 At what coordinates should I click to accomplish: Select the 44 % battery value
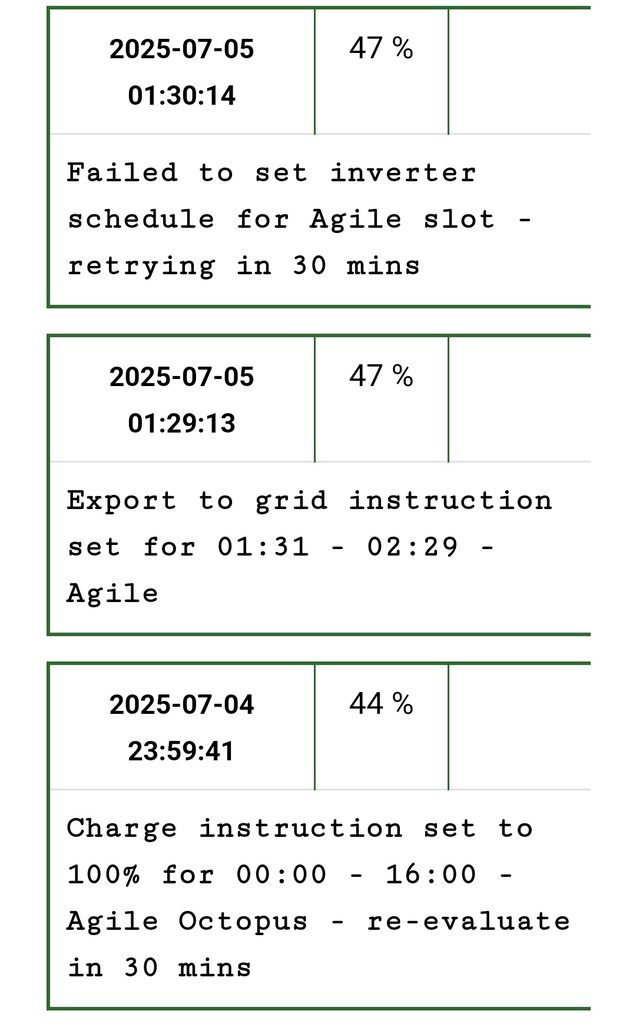coord(381,704)
